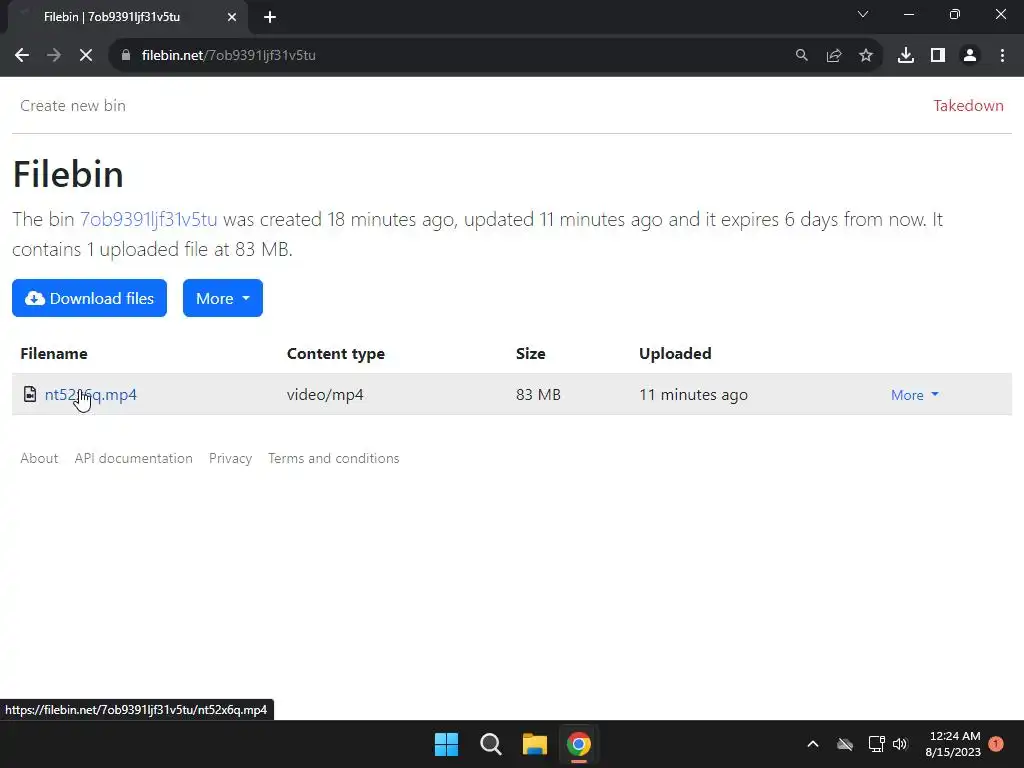
Task: Open File Explorer from the taskbar
Action: 534,744
